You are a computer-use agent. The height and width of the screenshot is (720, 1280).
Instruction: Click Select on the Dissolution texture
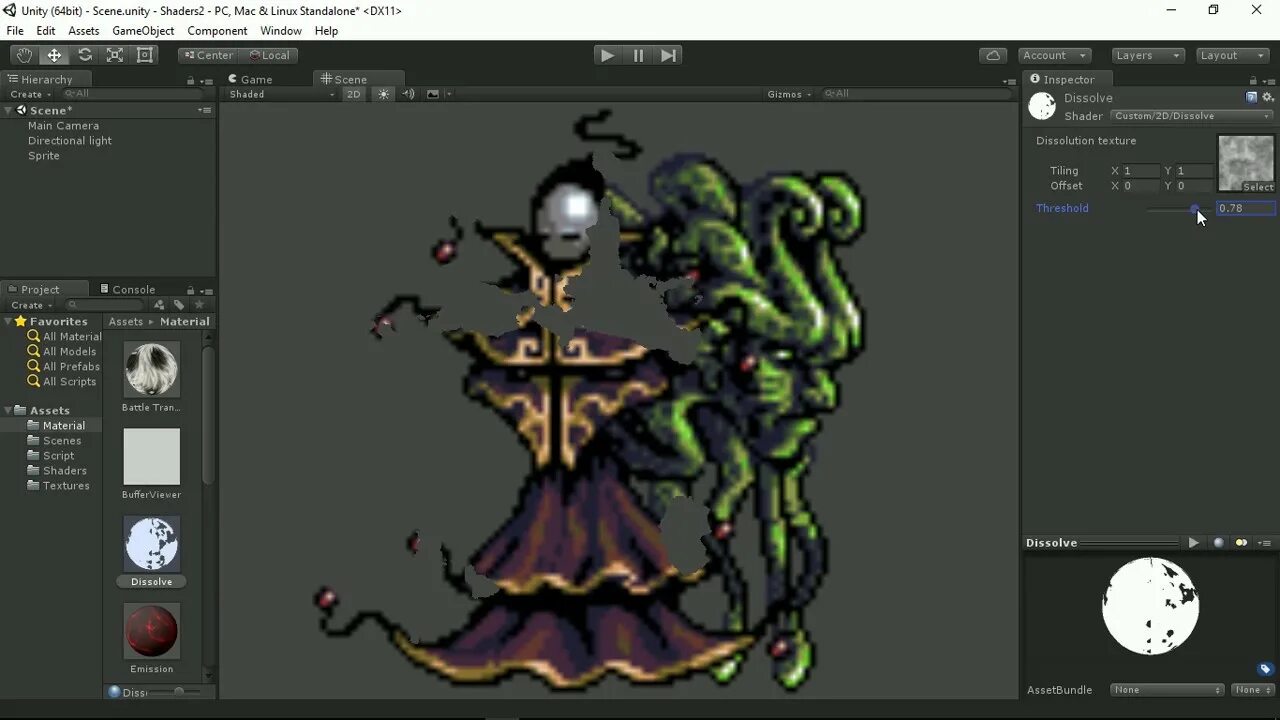pos(1258,187)
